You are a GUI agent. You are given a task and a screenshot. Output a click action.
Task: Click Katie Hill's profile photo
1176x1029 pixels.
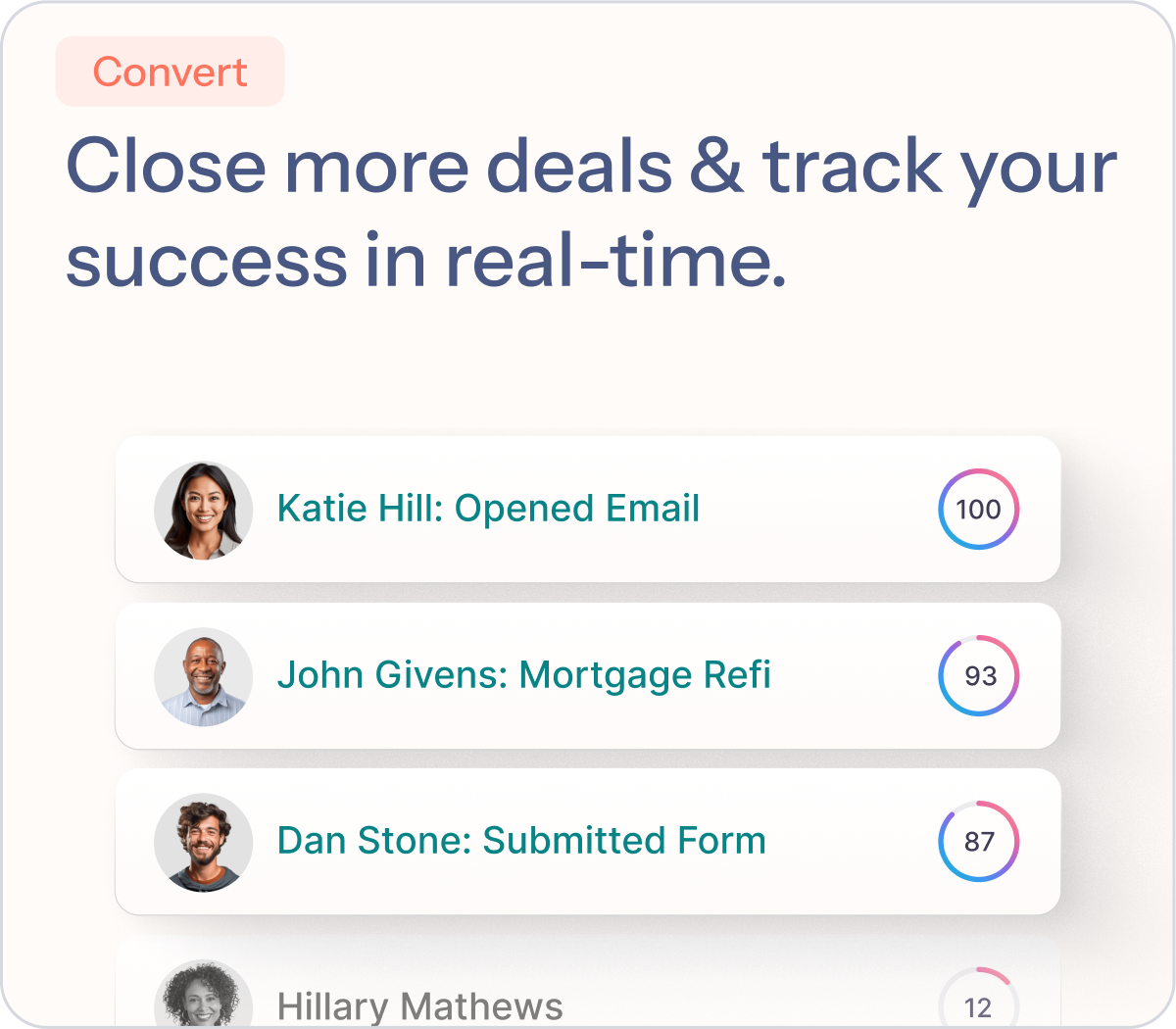tap(204, 510)
